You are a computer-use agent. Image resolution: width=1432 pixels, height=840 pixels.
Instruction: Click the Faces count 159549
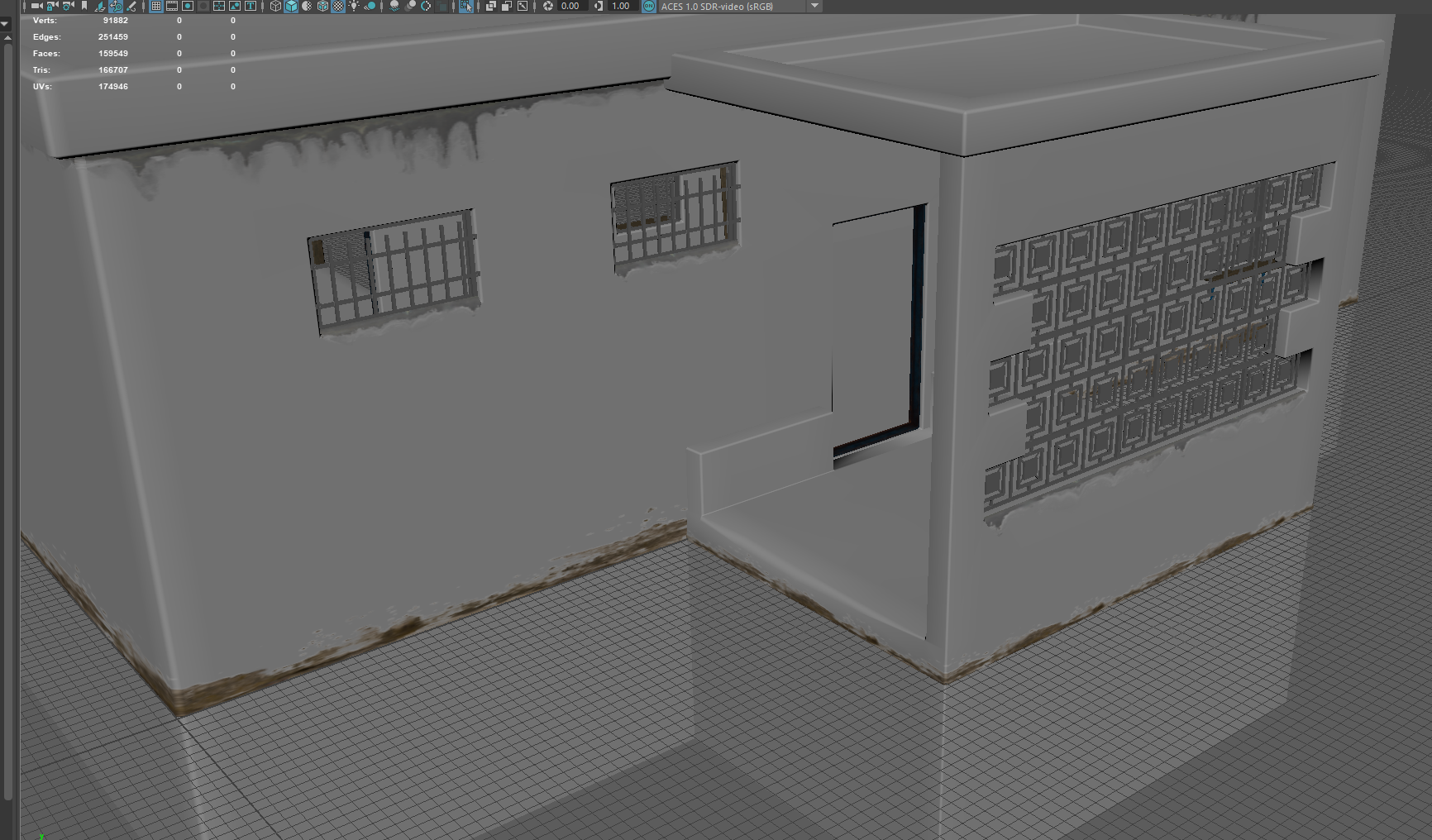point(113,54)
